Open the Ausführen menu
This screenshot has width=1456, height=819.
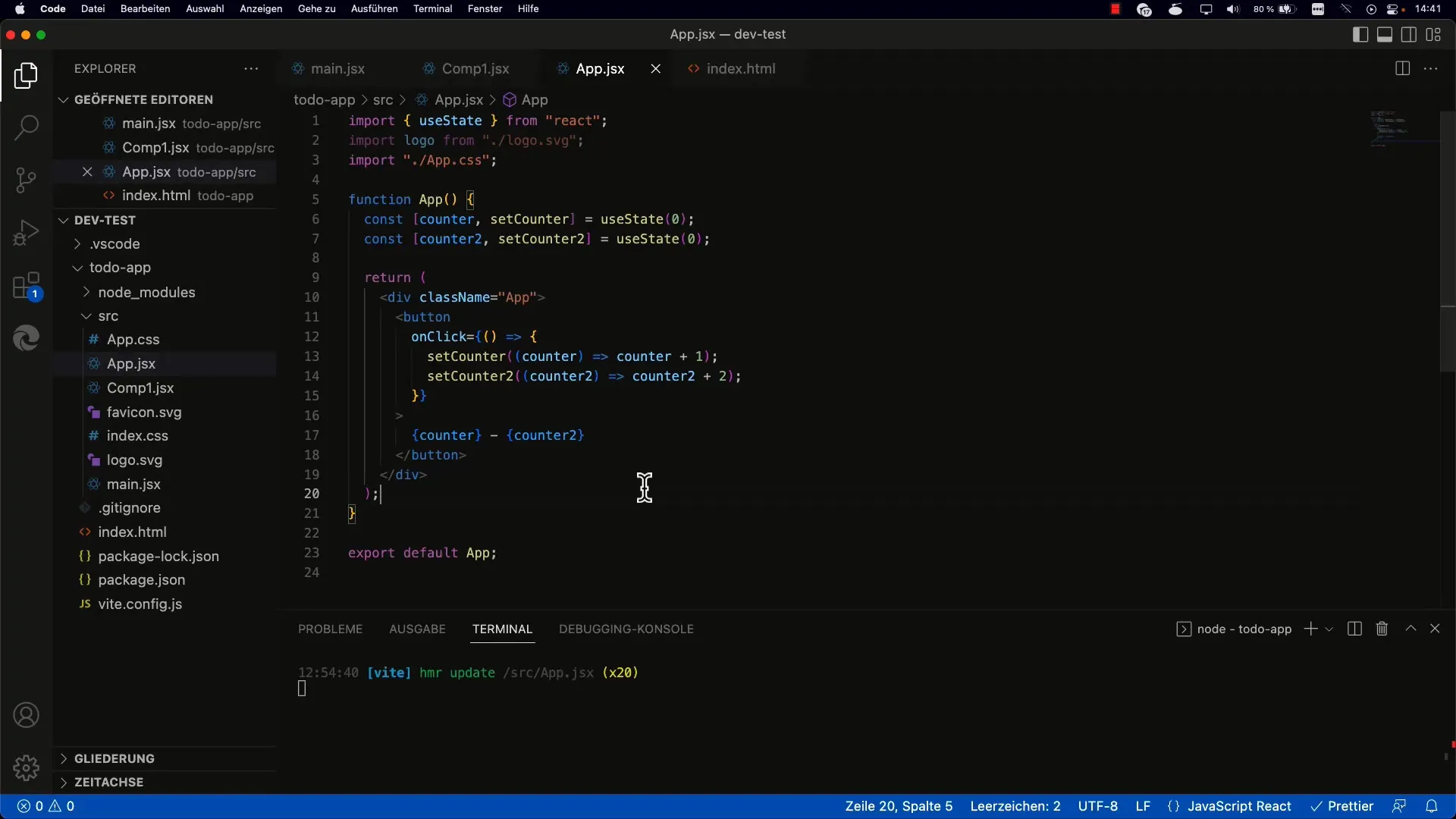click(x=374, y=9)
